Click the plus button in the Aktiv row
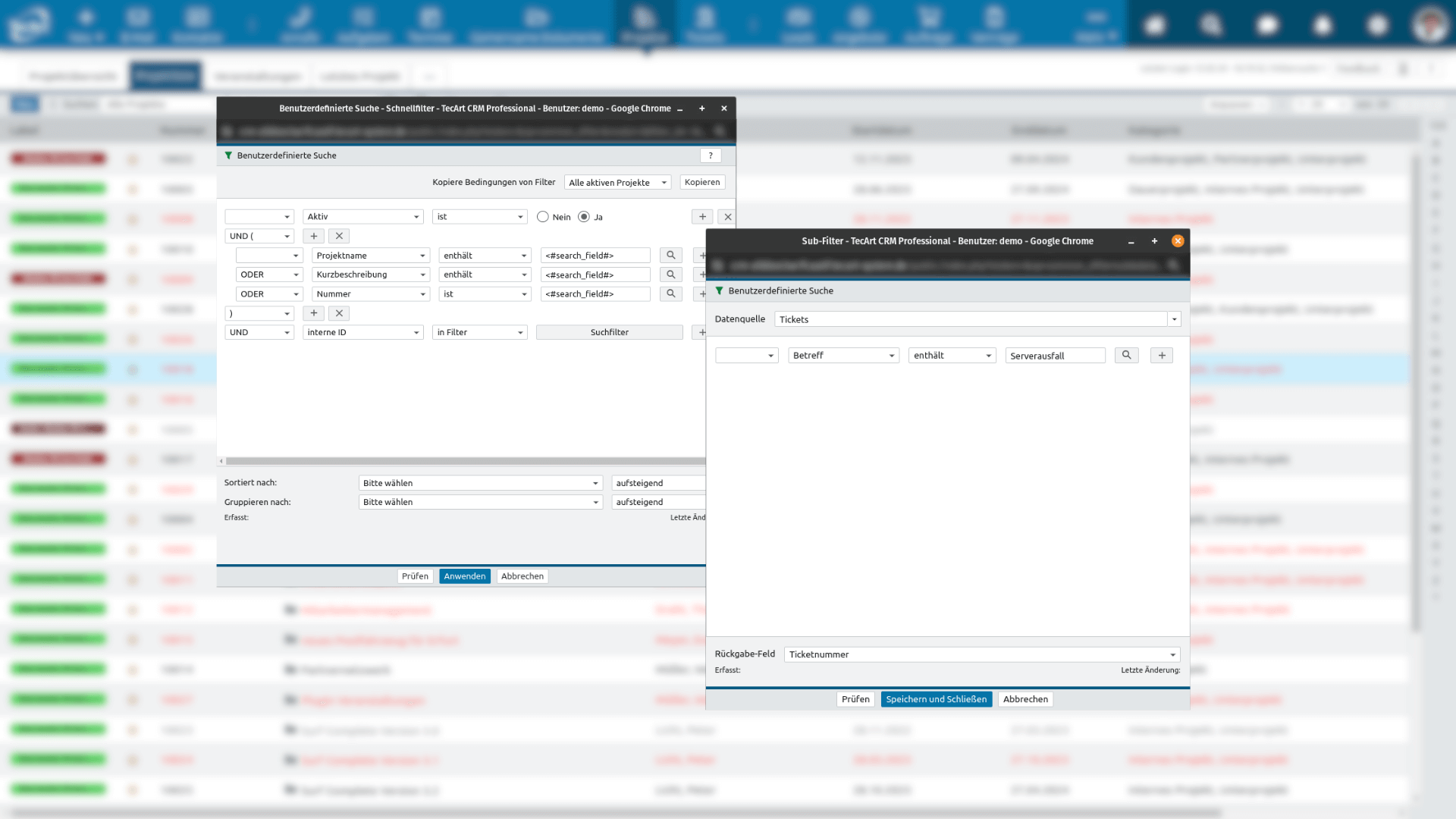 pos(702,217)
